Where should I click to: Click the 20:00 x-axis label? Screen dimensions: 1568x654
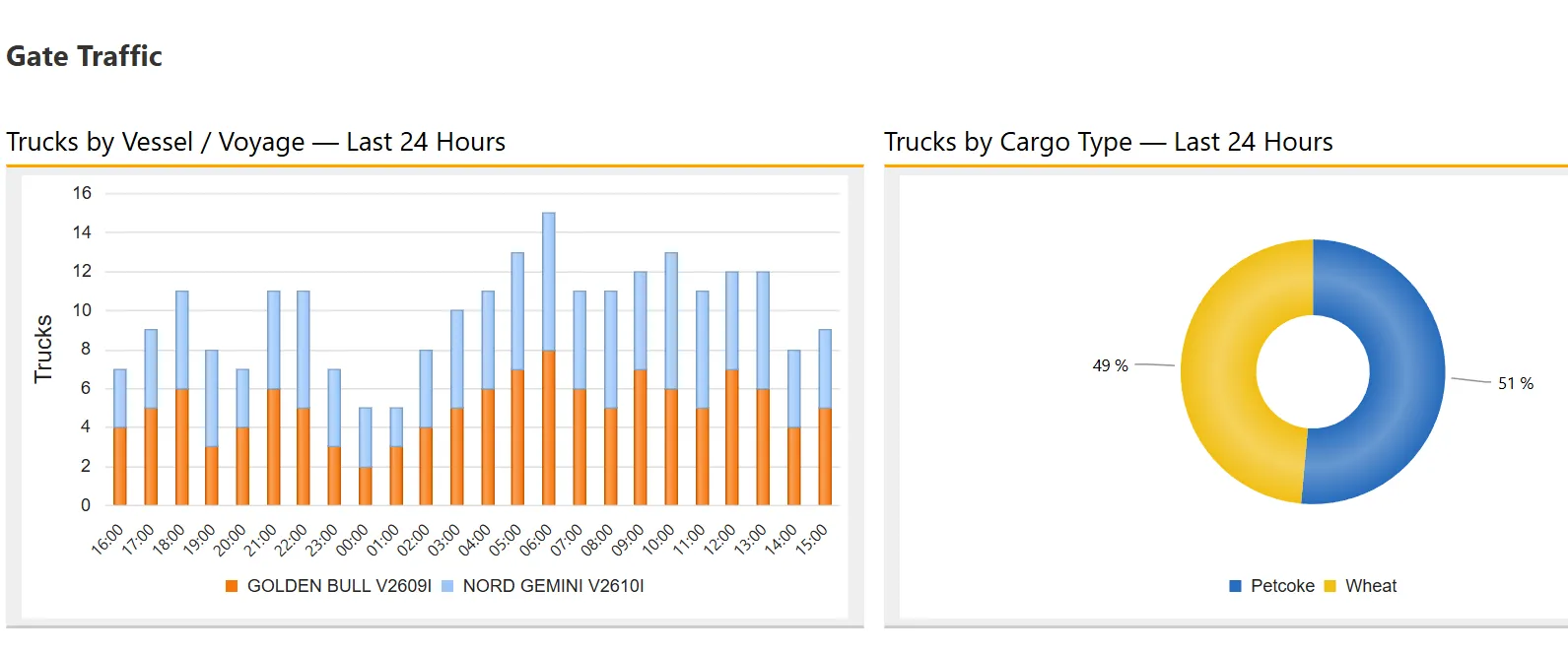coord(230,539)
